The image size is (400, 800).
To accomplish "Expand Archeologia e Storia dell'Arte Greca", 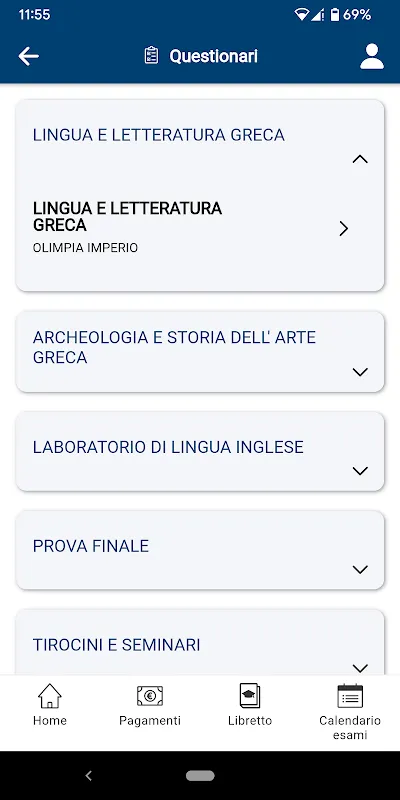I will pyautogui.click(x=360, y=372).
